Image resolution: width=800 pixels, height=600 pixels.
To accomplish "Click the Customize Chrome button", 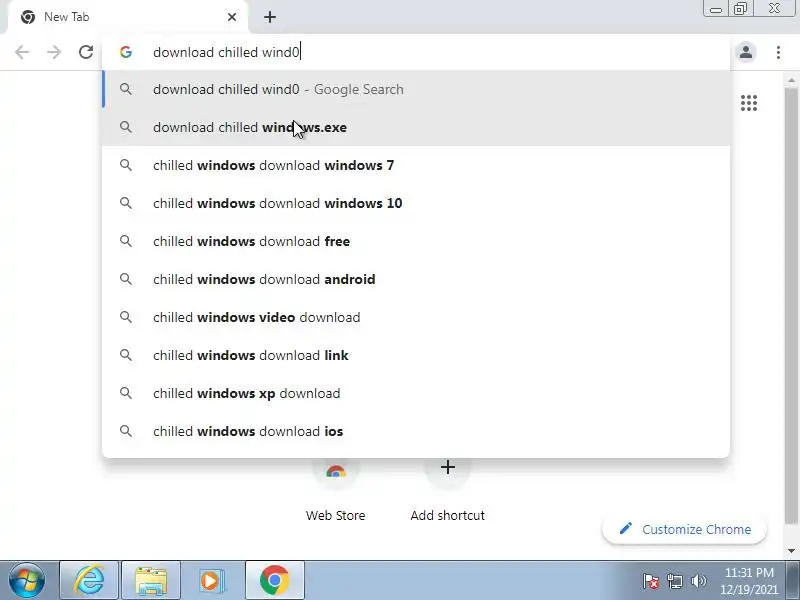I will 684,529.
